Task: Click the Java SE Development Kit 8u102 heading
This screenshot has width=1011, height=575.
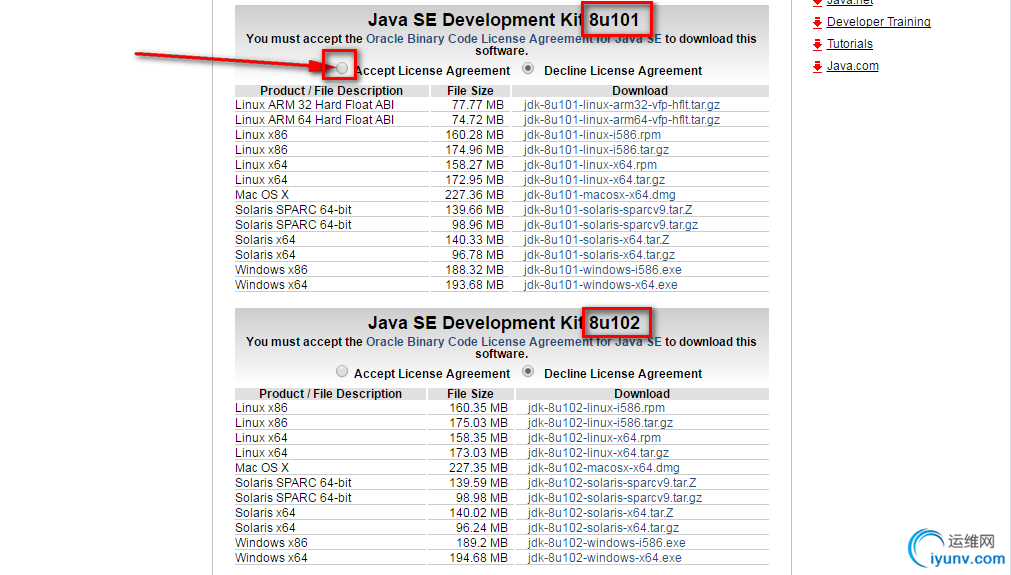Action: click(504, 323)
